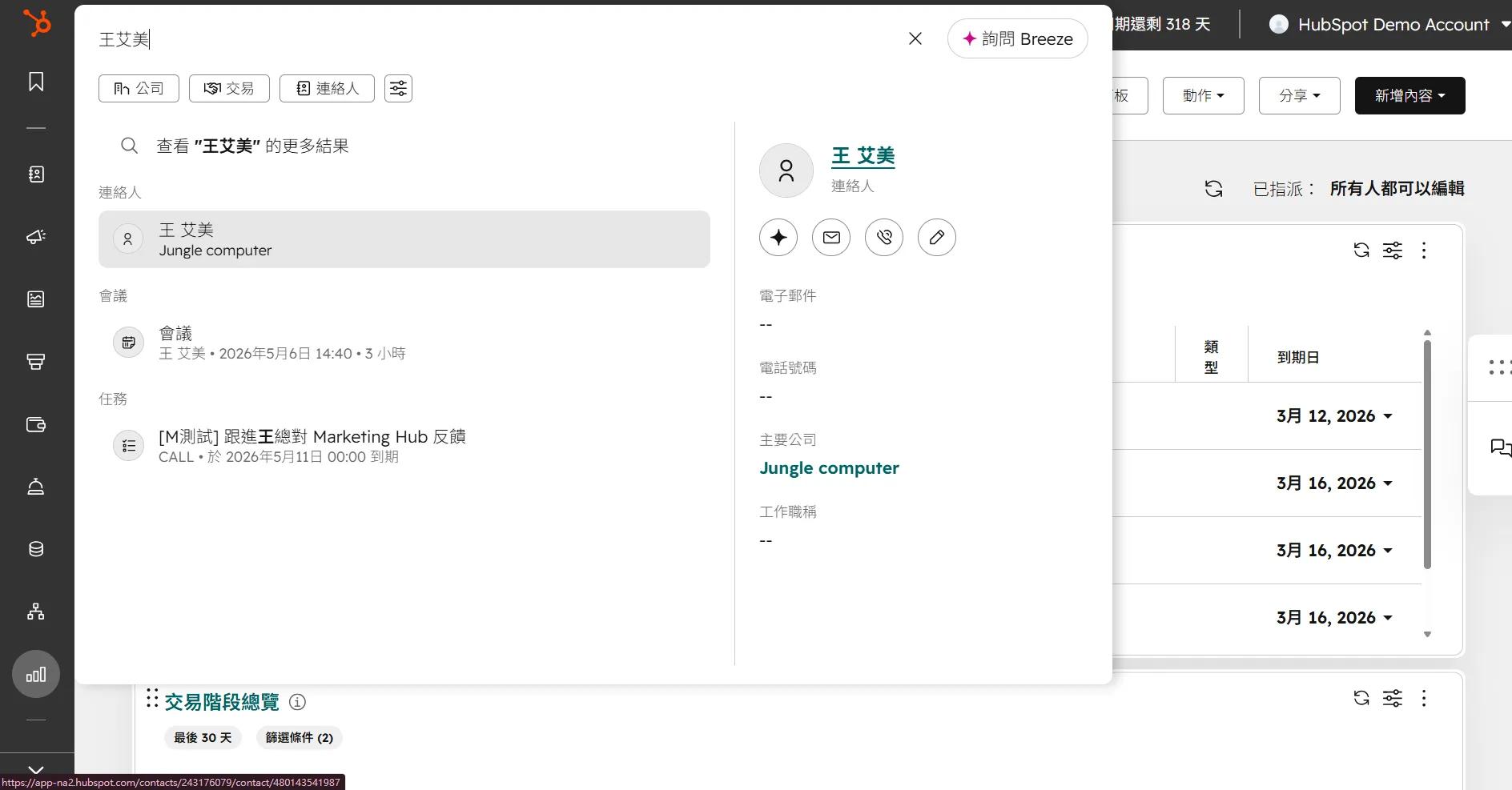1512x790 pixels.
Task: Open three-dot menu of 交易階段總覽 report
Action: click(1424, 698)
